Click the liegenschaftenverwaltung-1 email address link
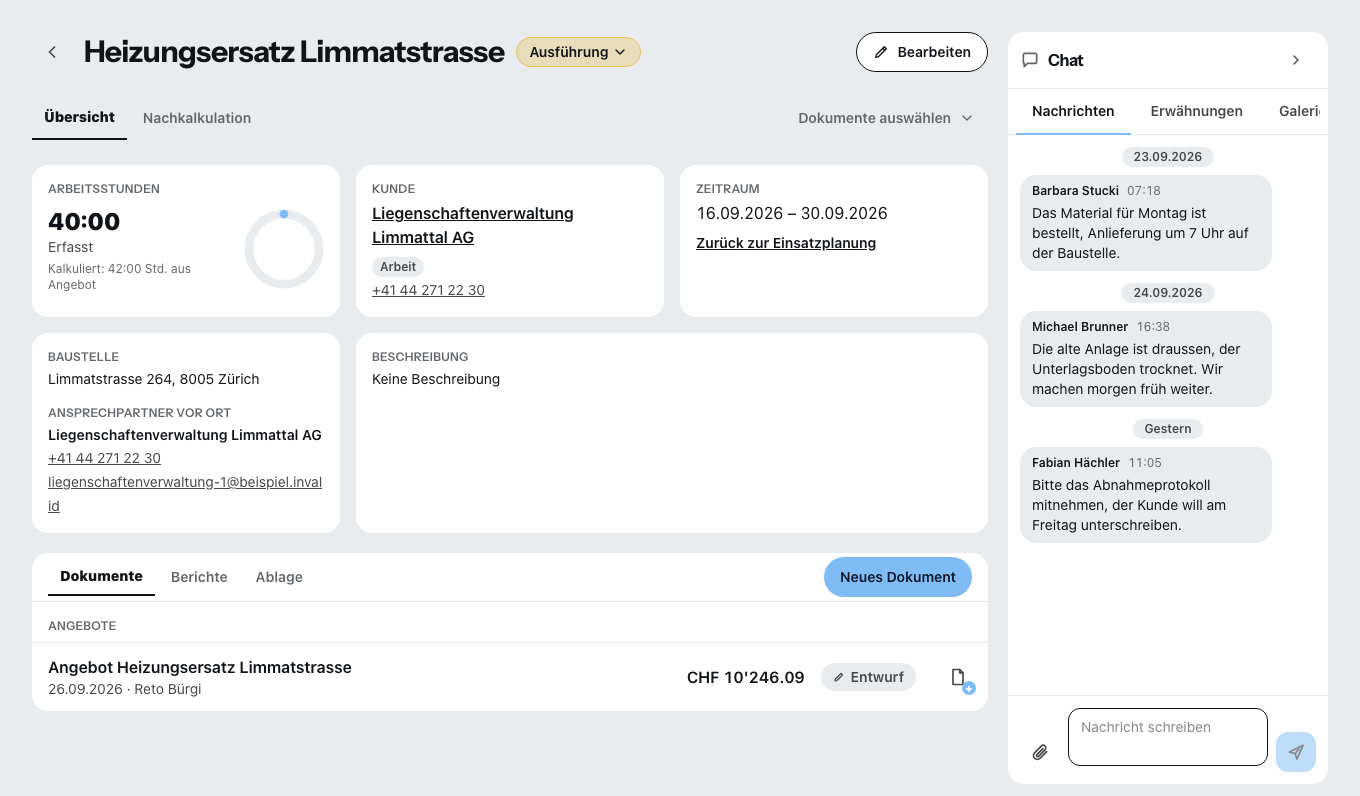The height and width of the screenshot is (796, 1360). [185, 494]
